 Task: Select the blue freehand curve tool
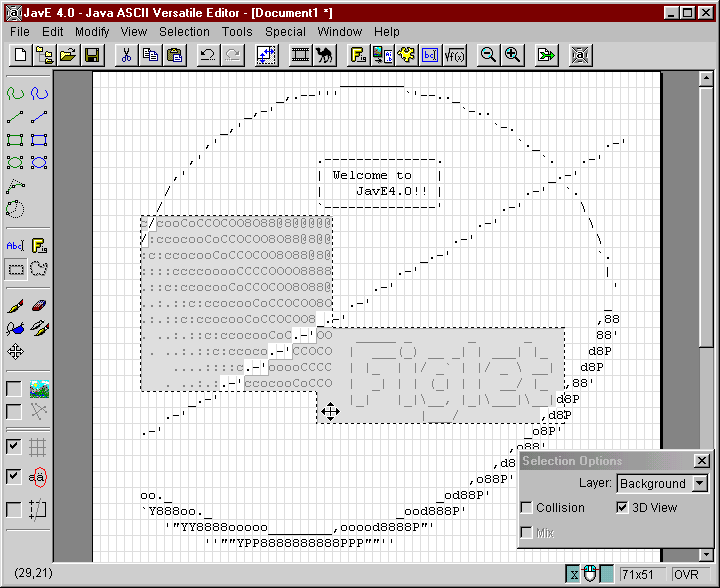pyautogui.click(x=39, y=94)
